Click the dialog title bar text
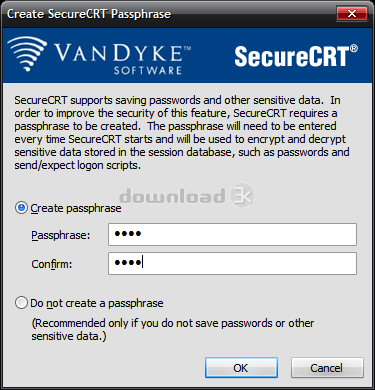Image resolution: width=375 pixels, height=390 pixels. pyautogui.click(x=89, y=14)
